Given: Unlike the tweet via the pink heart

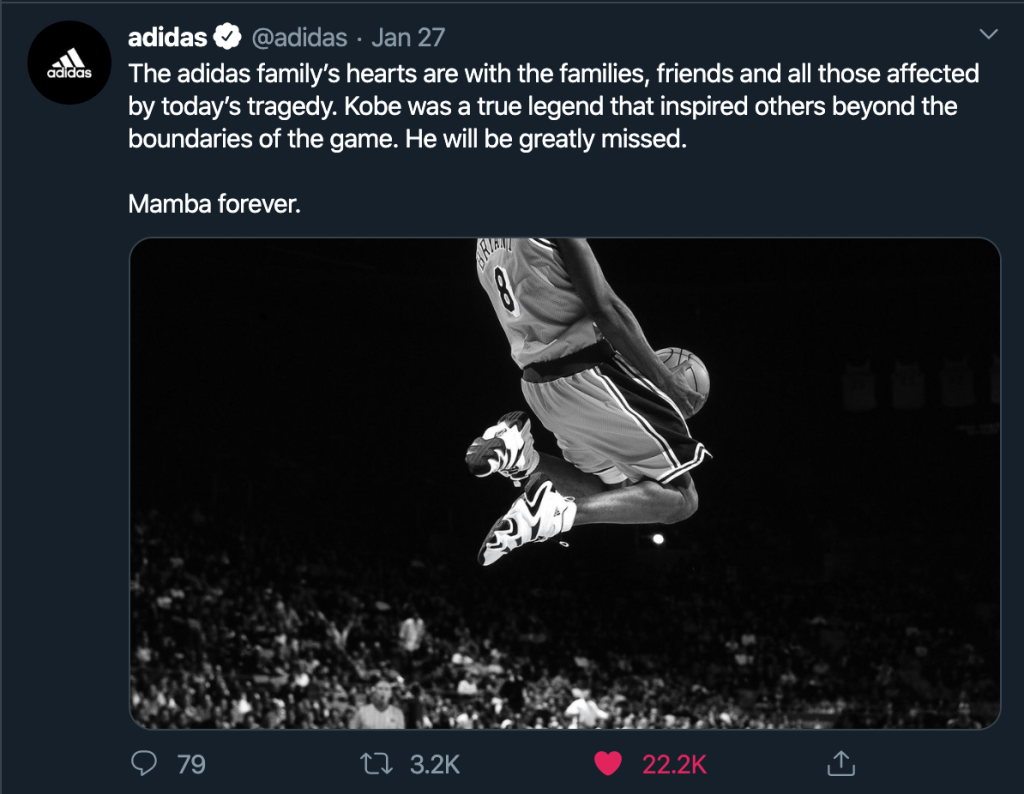Looking at the screenshot, I should 607,764.
